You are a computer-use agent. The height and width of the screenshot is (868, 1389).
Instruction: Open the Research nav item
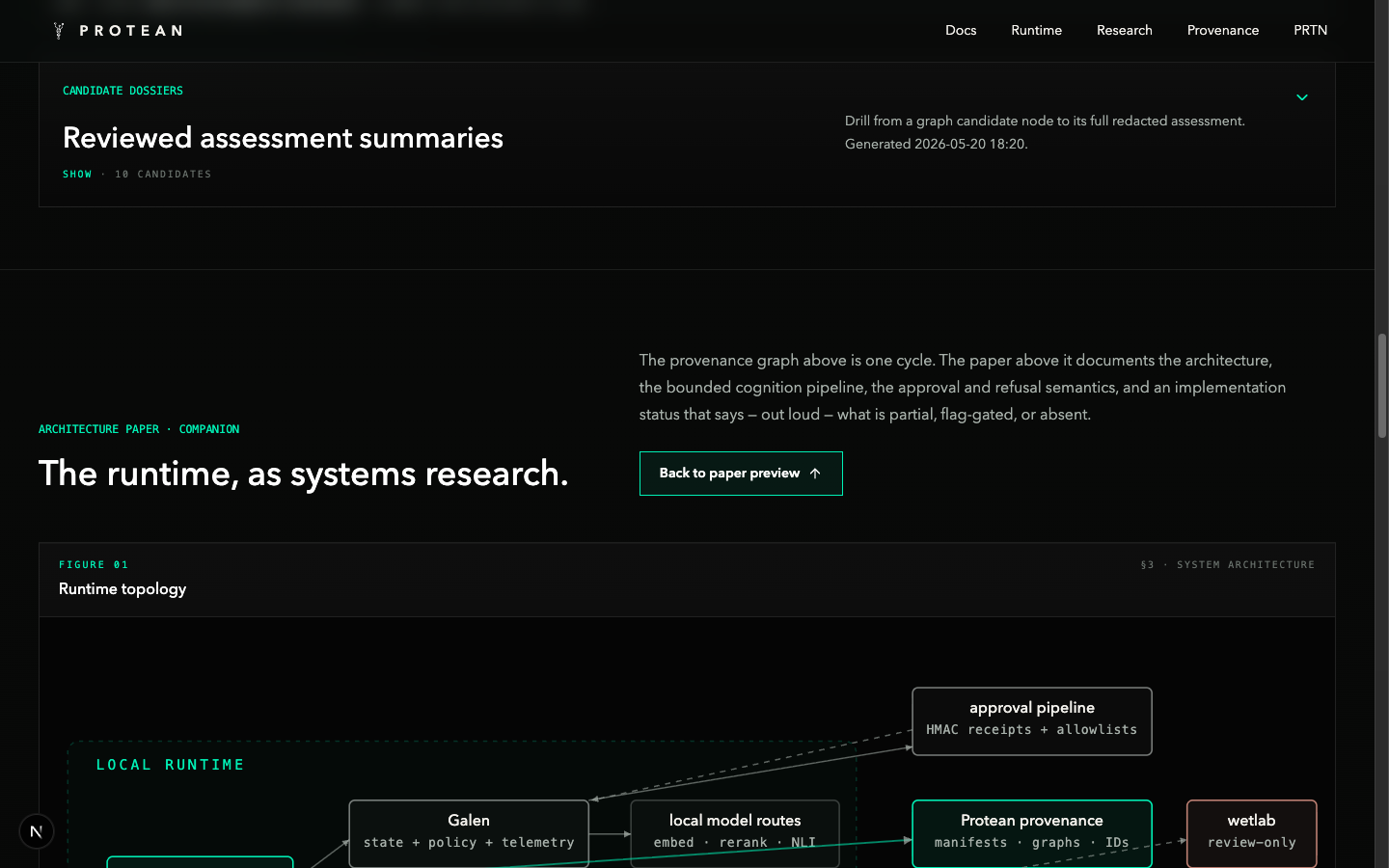click(x=1125, y=30)
